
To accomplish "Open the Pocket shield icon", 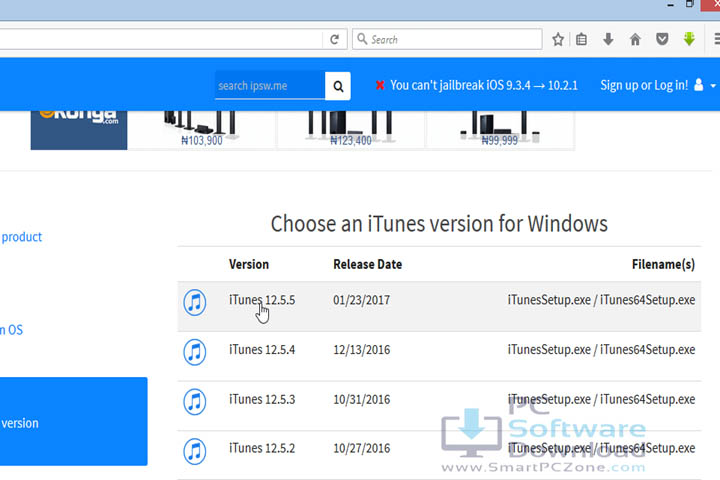I will coord(662,39).
